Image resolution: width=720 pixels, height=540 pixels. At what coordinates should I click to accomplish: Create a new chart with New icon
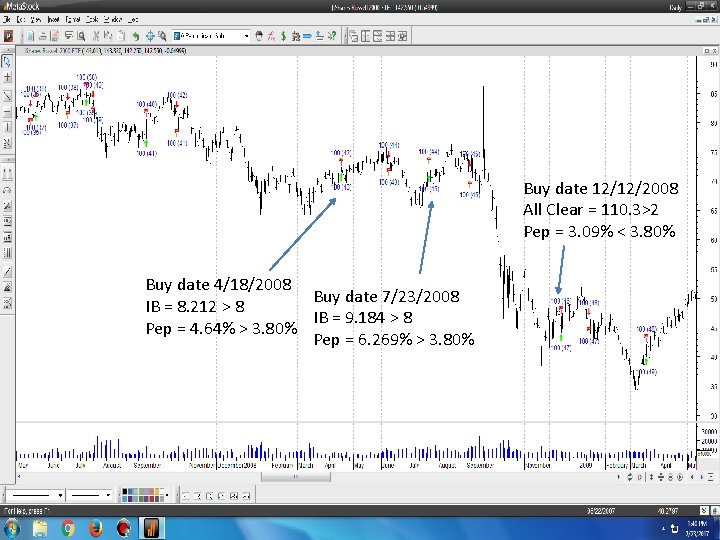click(30, 36)
